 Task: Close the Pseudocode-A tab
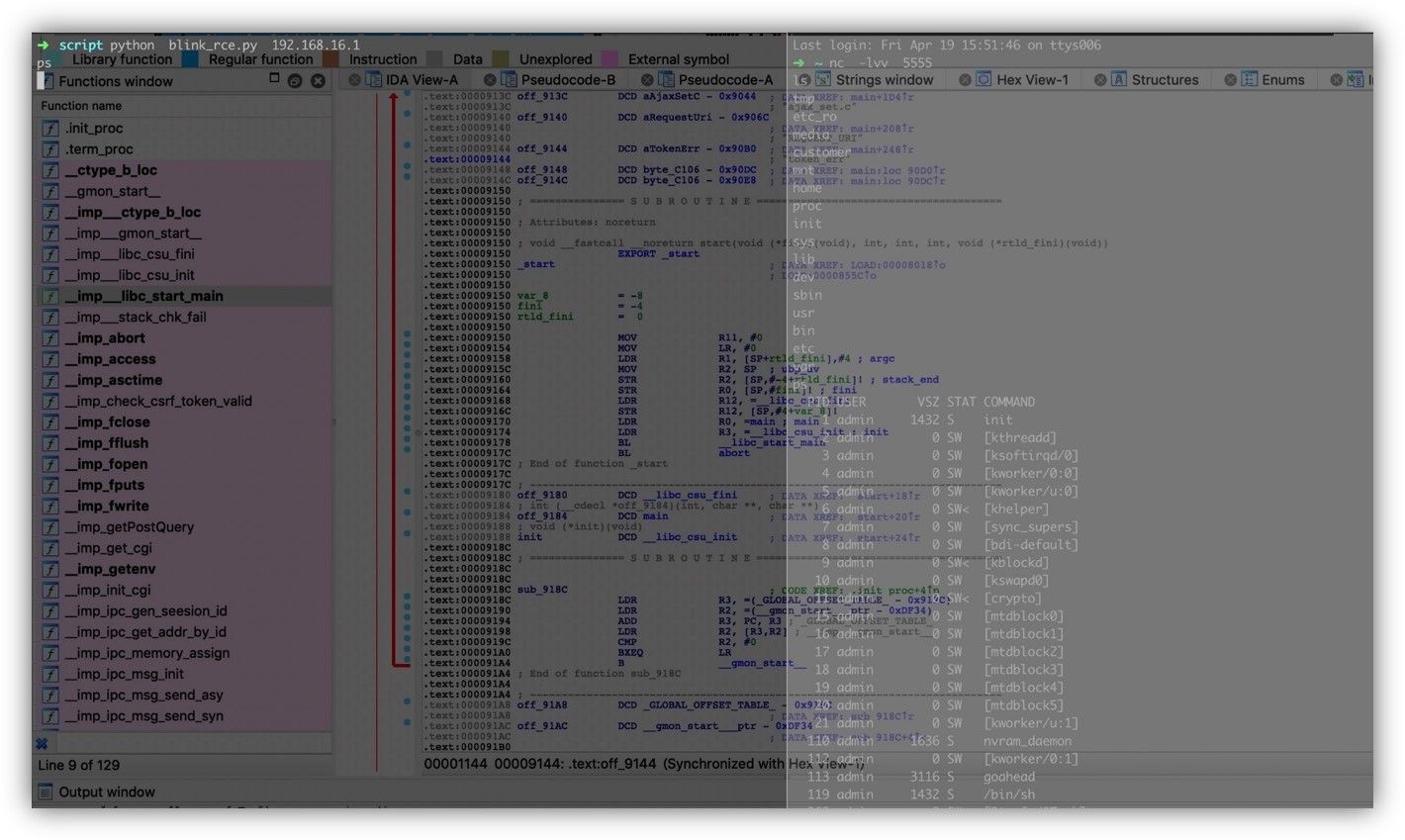pyautogui.click(x=647, y=80)
